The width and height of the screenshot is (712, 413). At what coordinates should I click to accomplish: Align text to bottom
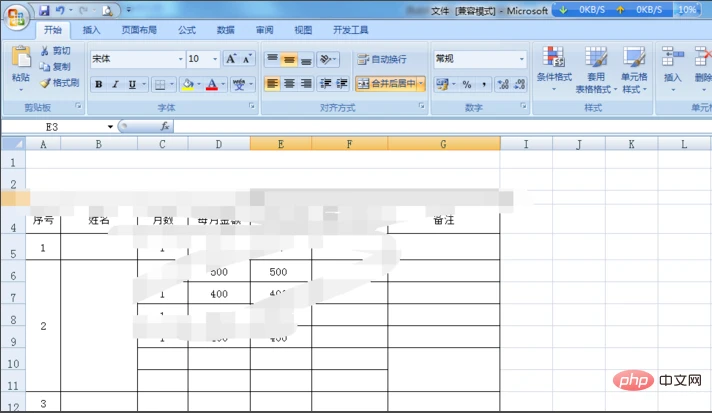coord(306,59)
